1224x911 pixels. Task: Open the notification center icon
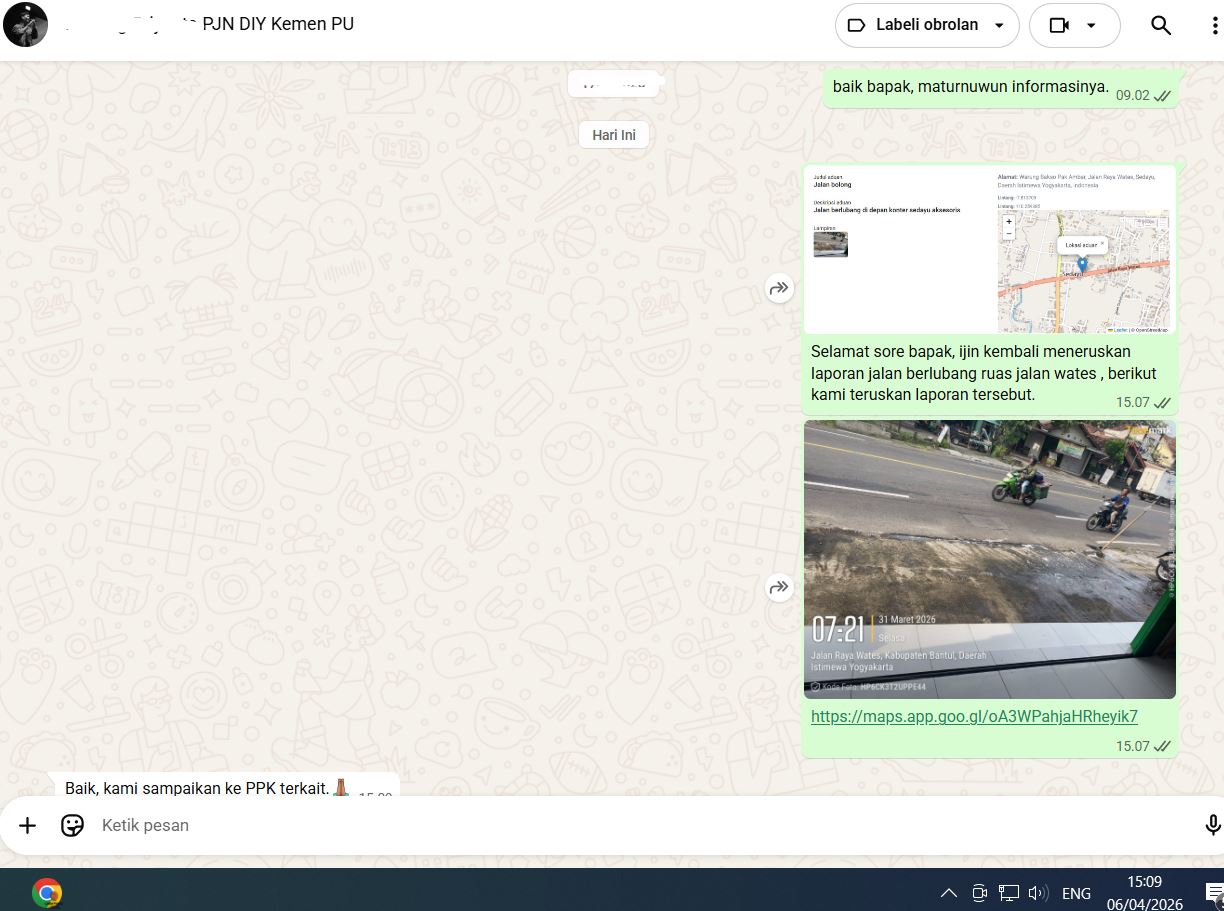point(1214,893)
